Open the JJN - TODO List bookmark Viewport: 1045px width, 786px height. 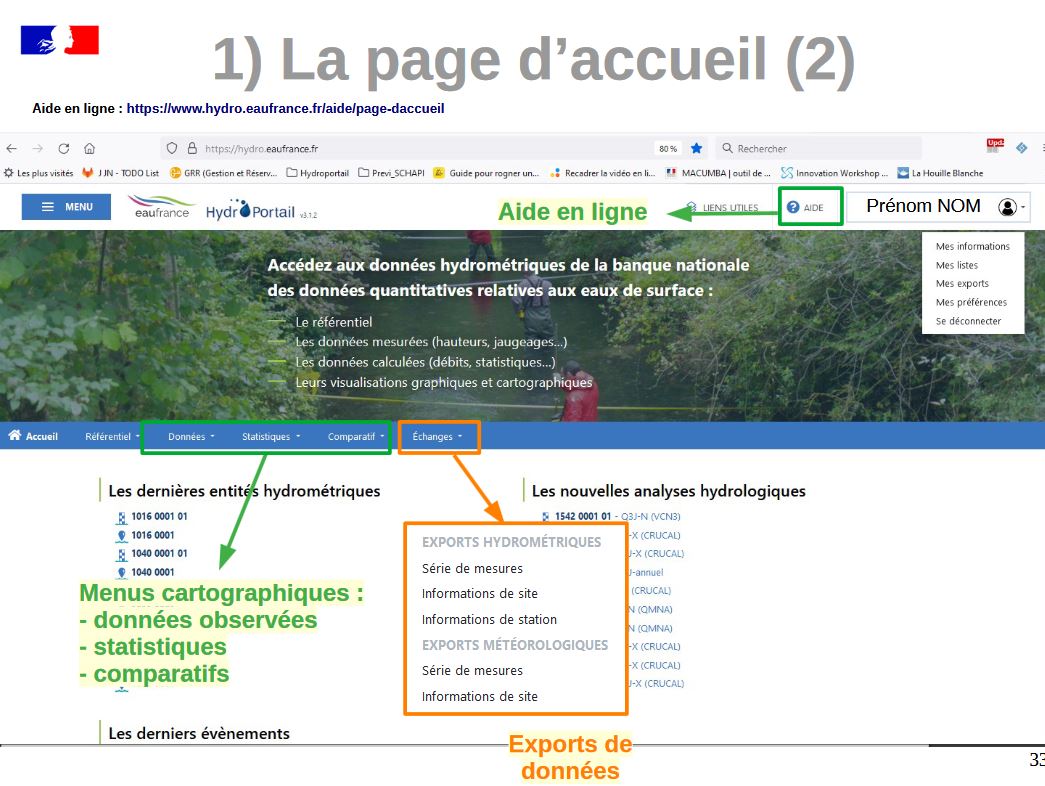click(x=121, y=173)
